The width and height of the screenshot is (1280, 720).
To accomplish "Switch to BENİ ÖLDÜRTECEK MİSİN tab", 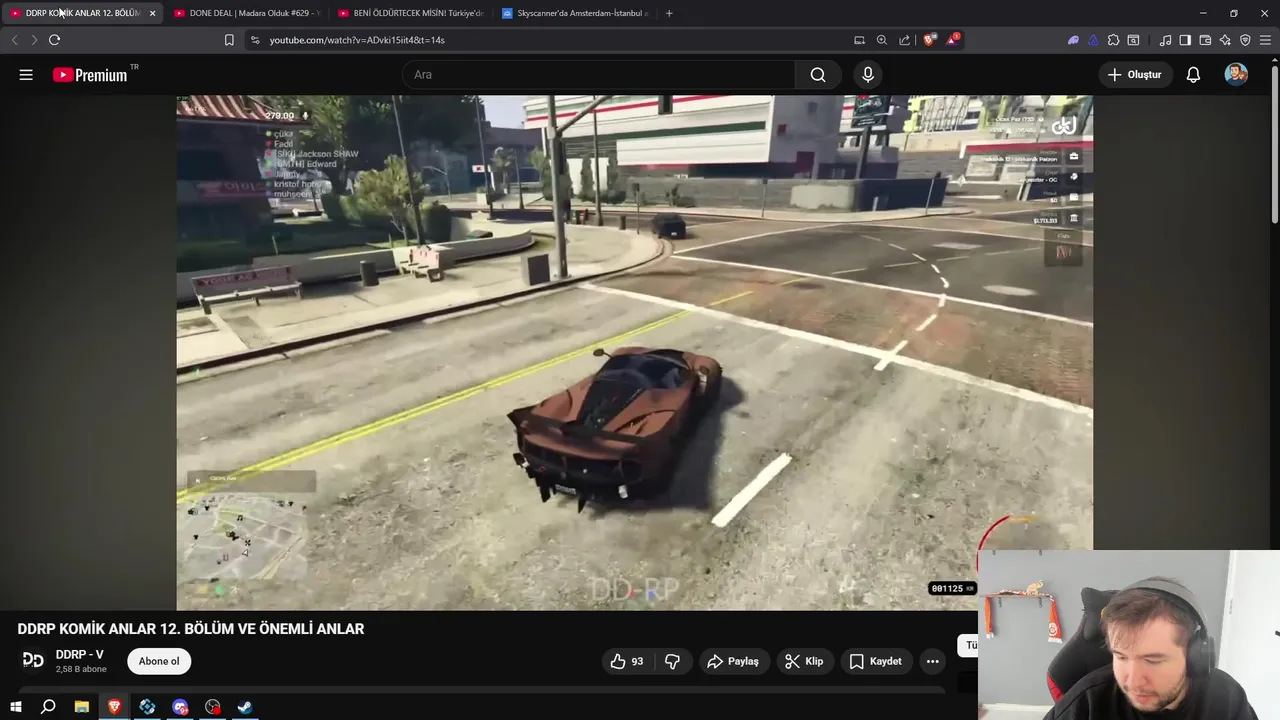I will (x=410, y=13).
